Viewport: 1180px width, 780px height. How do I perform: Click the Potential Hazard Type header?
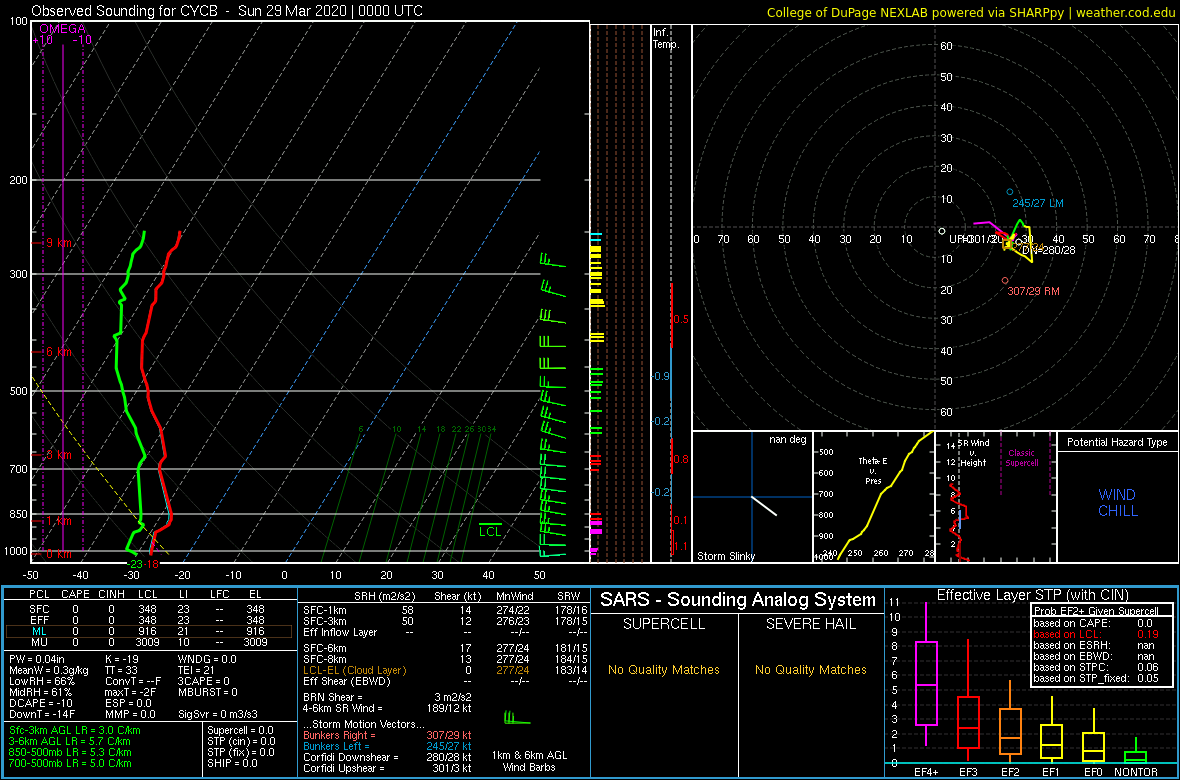(x=1117, y=443)
